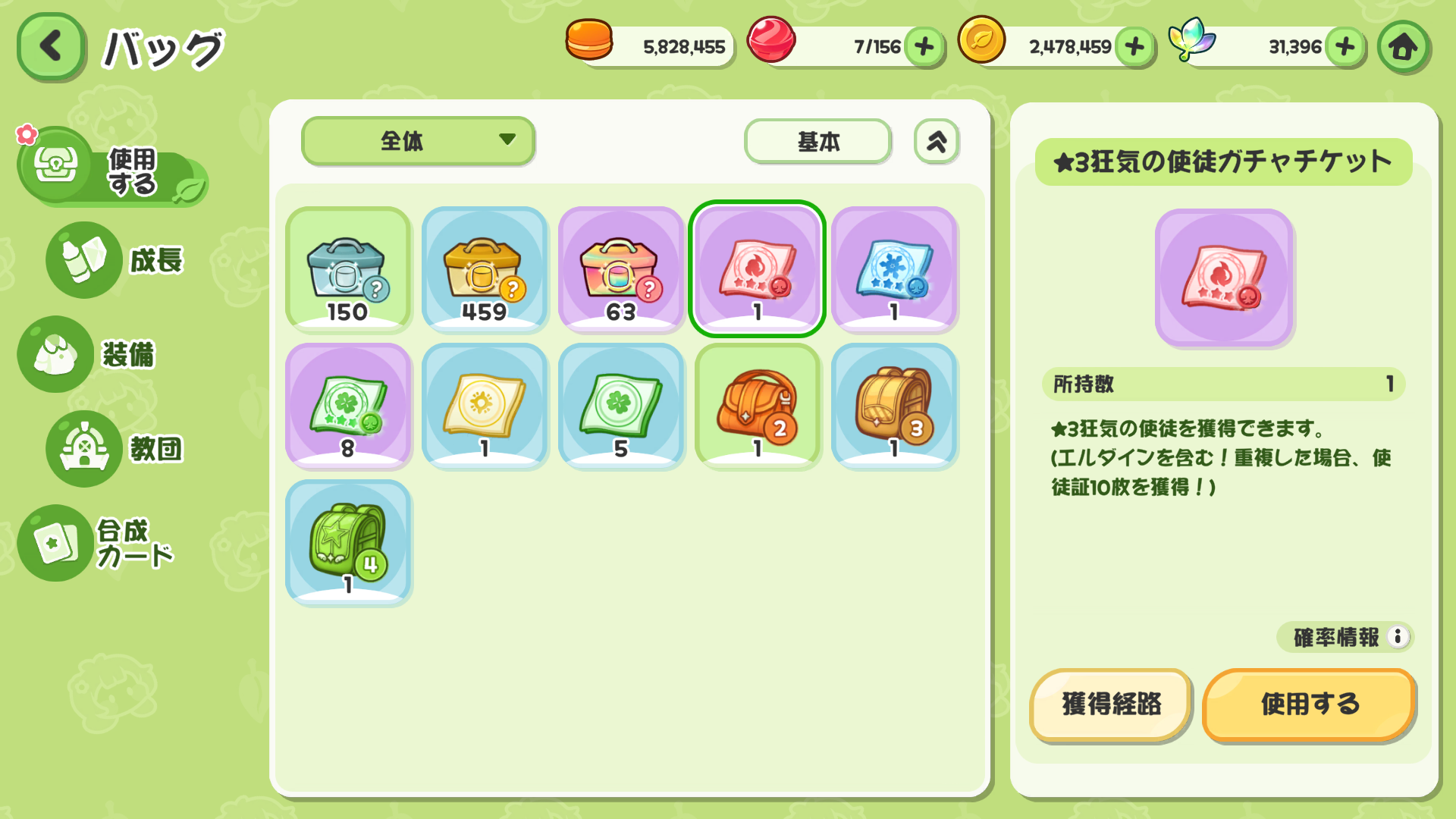Click the 使用する button to use ticket
Viewport: 1456px width, 819px height.
point(1309,704)
